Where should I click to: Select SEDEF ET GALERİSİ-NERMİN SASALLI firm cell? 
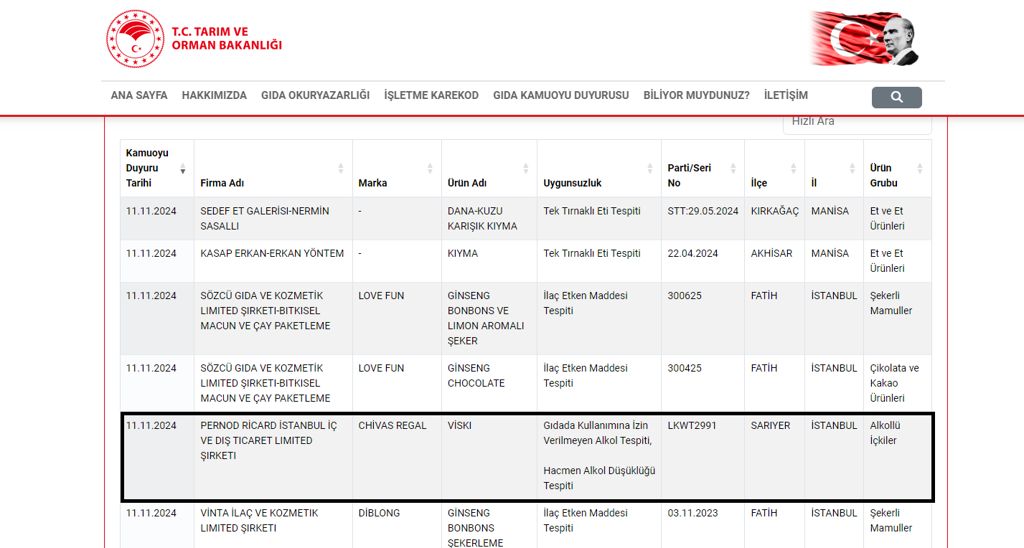[273, 219]
